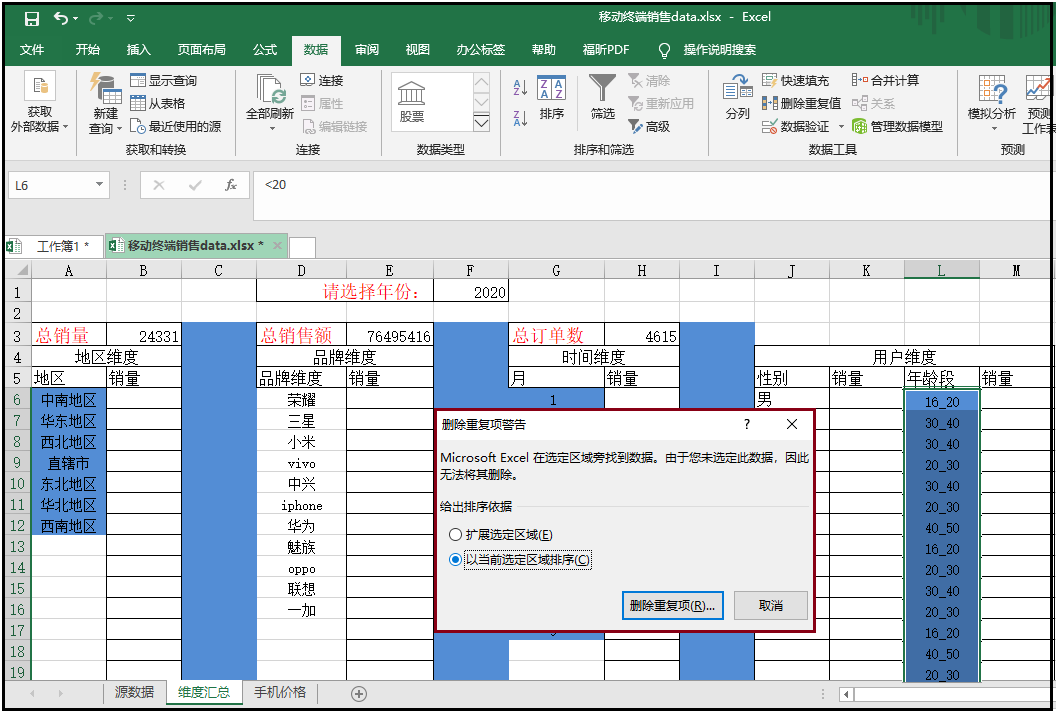1056x713 pixels.
Task: Switch to the 手机价格 sheet tab
Action: pos(279,692)
